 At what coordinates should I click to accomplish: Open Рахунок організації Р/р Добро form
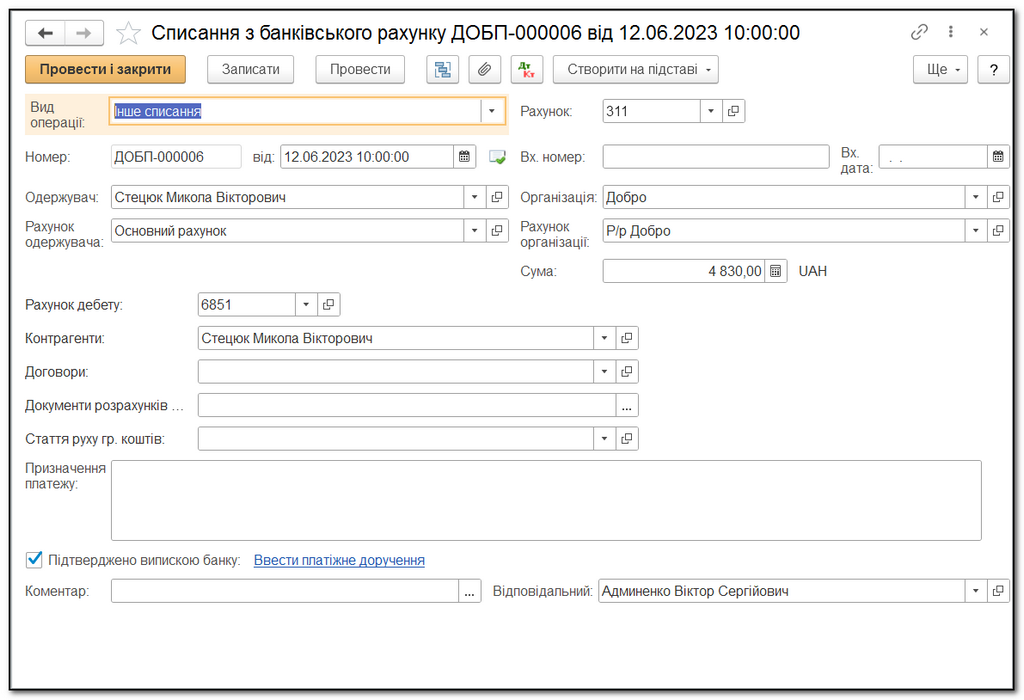click(998, 231)
